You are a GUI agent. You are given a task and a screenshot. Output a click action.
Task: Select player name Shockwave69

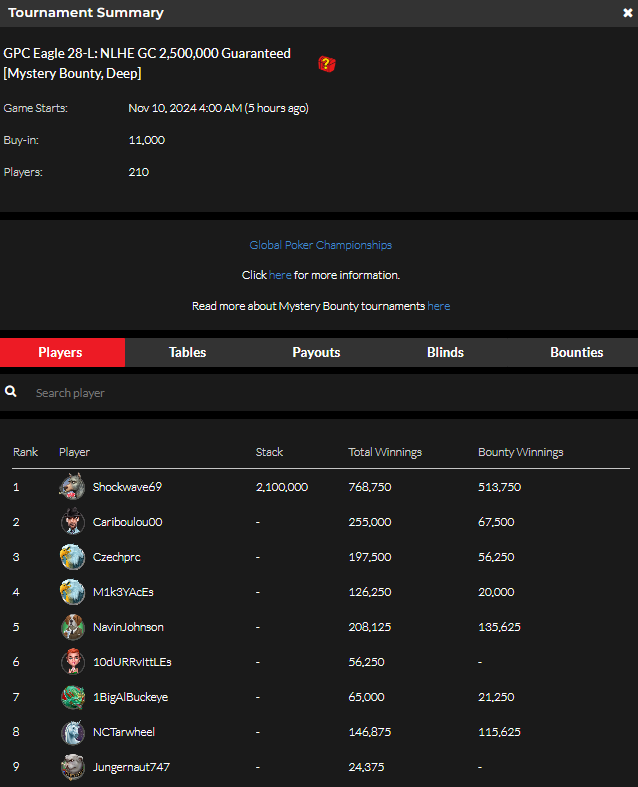pos(127,487)
